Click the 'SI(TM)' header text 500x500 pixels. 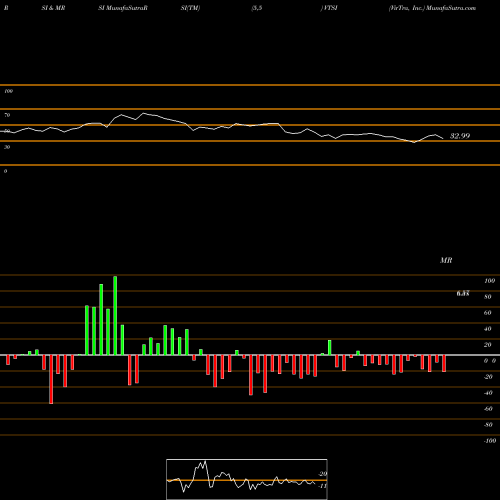pyautogui.click(x=191, y=8)
